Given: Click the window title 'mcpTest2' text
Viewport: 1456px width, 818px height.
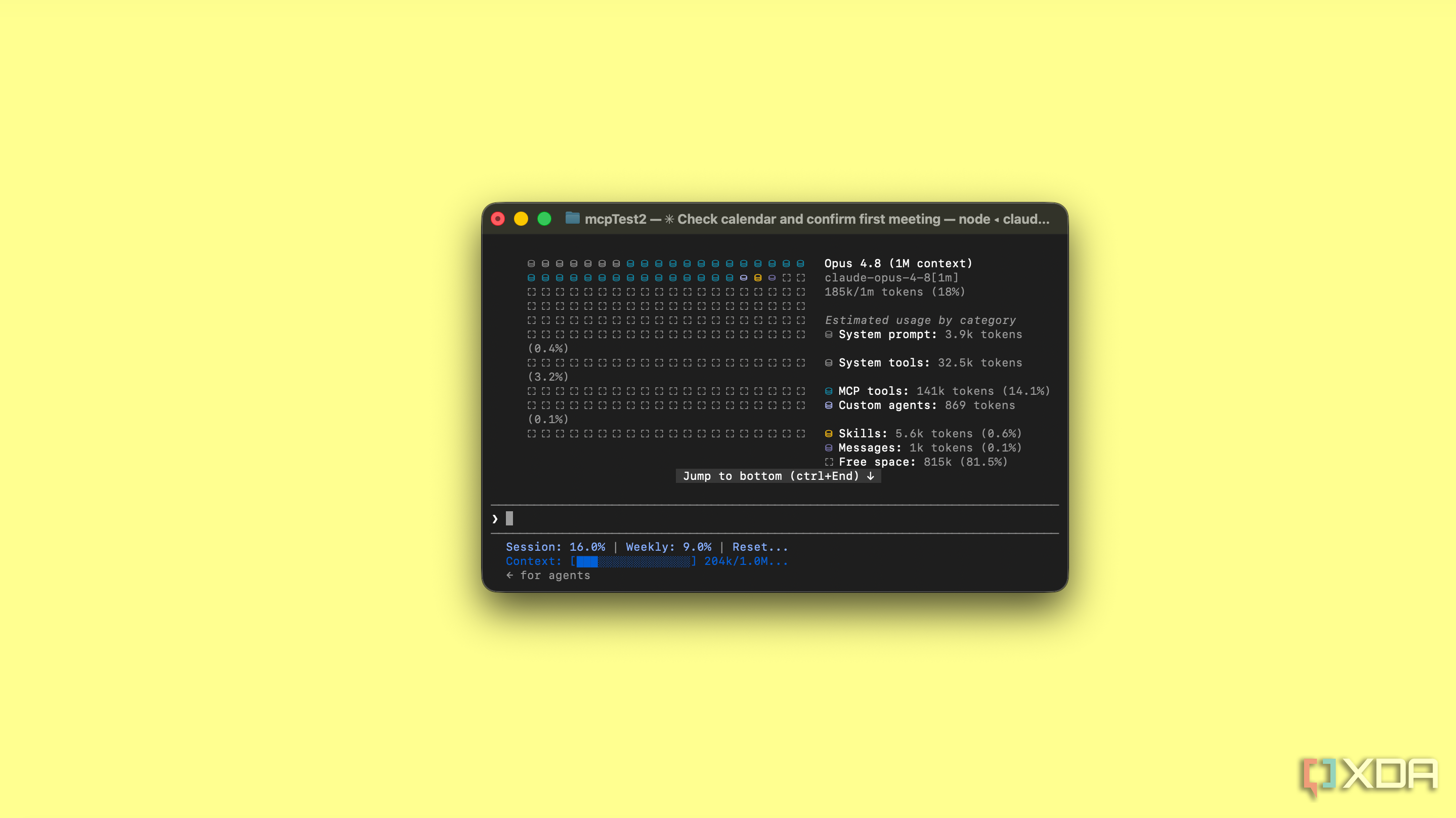Looking at the screenshot, I should (x=615, y=219).
